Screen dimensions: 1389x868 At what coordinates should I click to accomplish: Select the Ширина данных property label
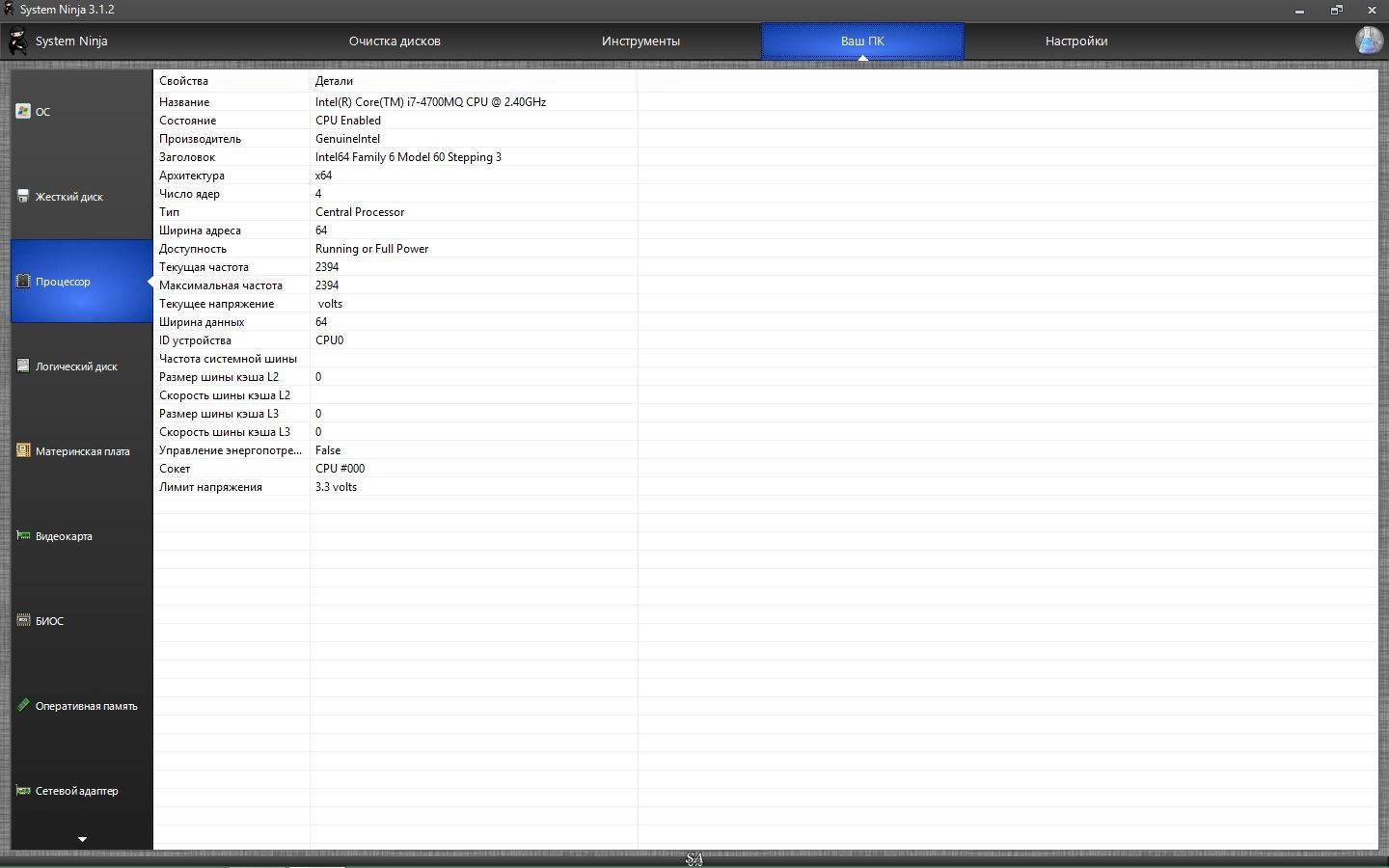pos(202,322)
